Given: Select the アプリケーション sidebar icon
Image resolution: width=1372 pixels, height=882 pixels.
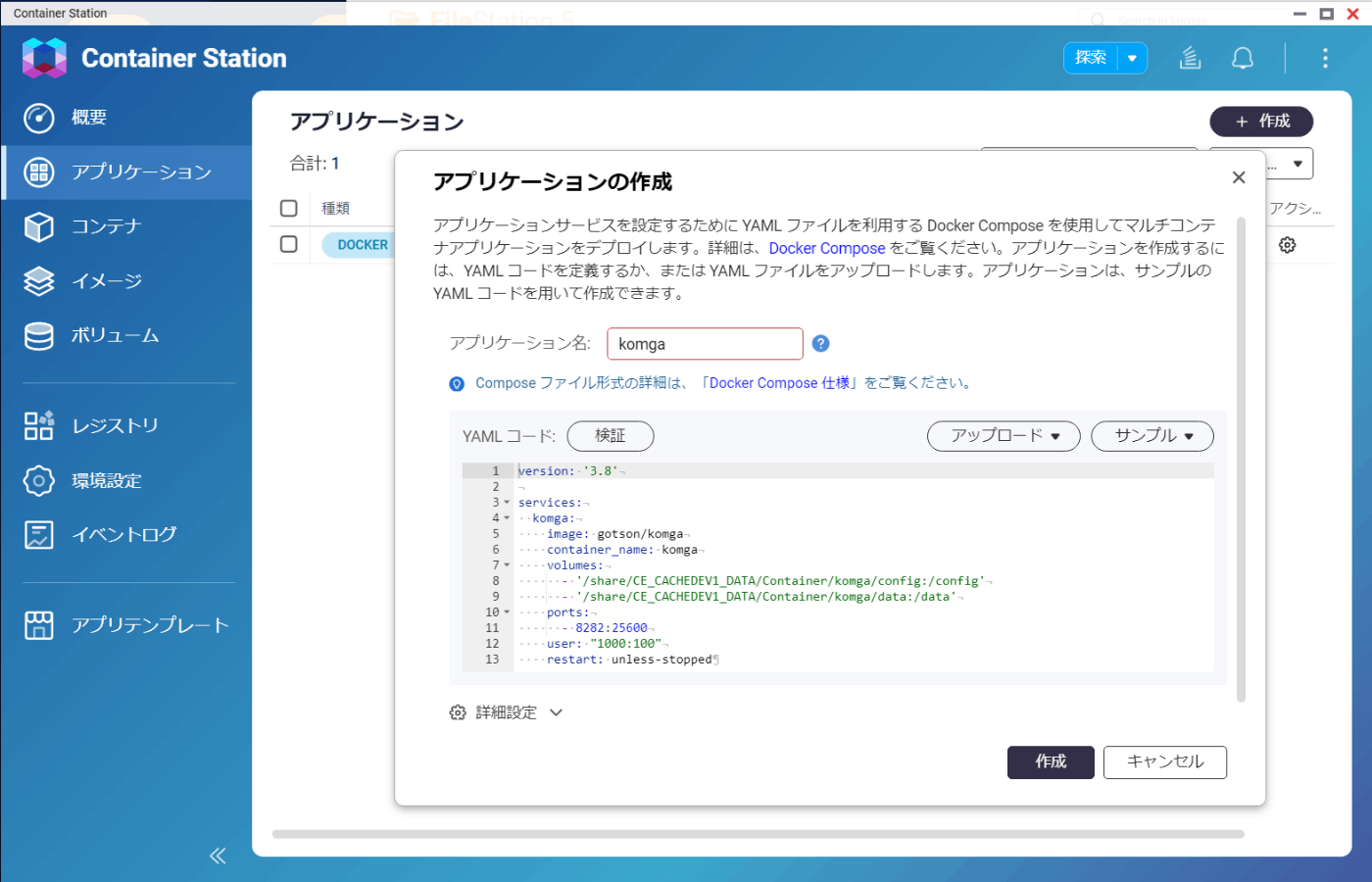Looking at the screenshot, I should point(39,172).
